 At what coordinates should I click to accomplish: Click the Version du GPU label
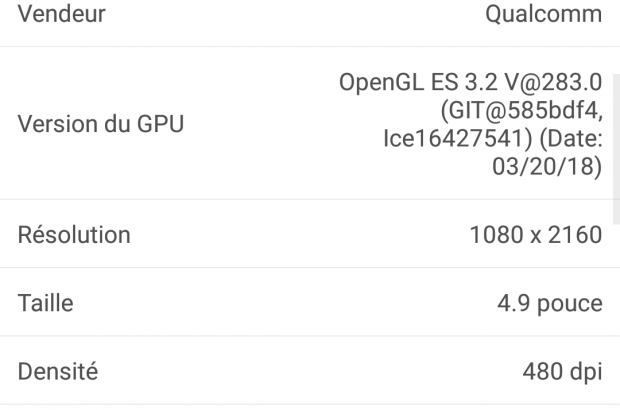coord(101,124)
